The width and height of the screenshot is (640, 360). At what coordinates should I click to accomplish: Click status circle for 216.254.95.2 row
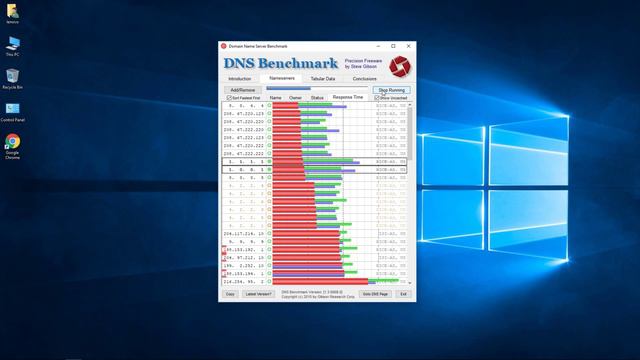coord(269,282)
